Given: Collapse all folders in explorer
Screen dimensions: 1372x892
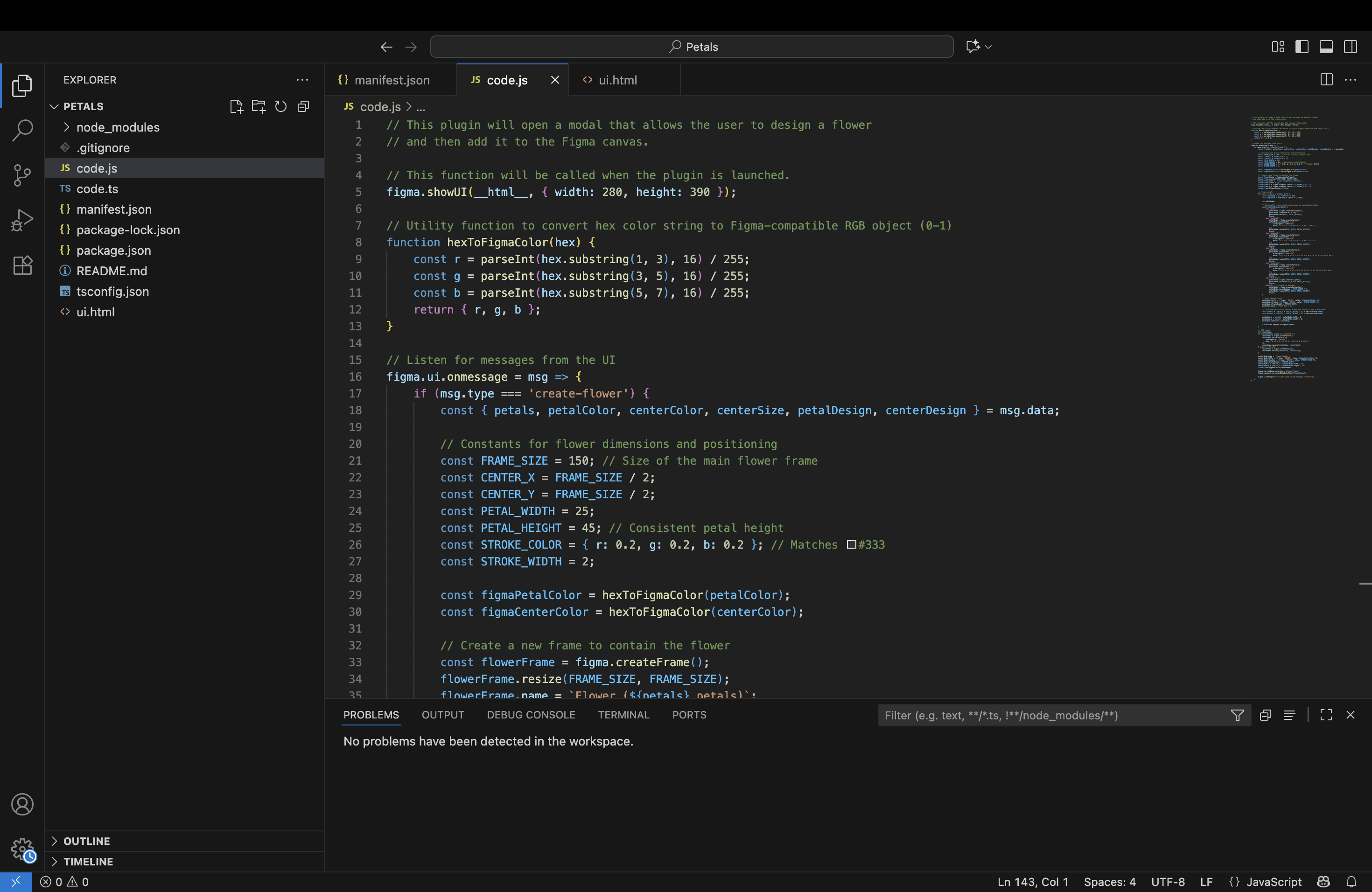Looking at the screenshot, I should 303,107.
